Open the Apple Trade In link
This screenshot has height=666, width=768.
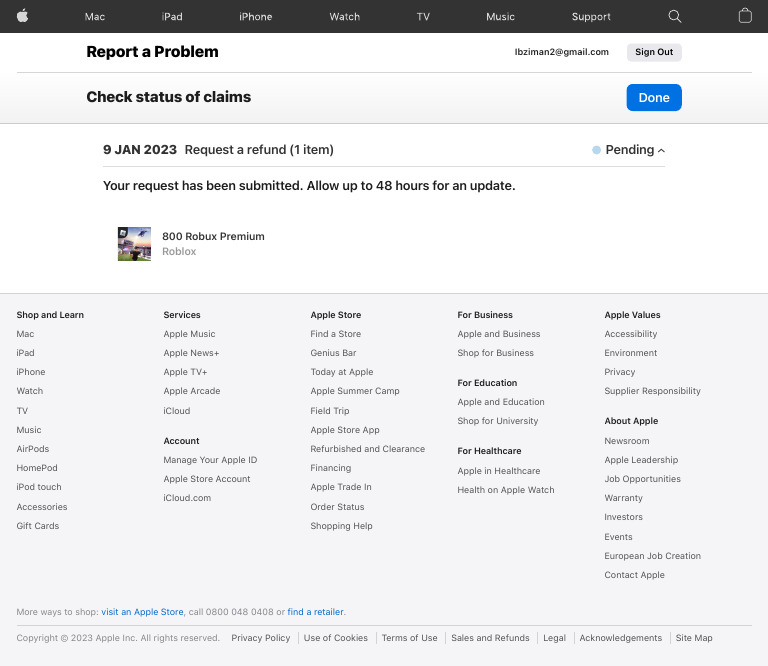[341, 487]
